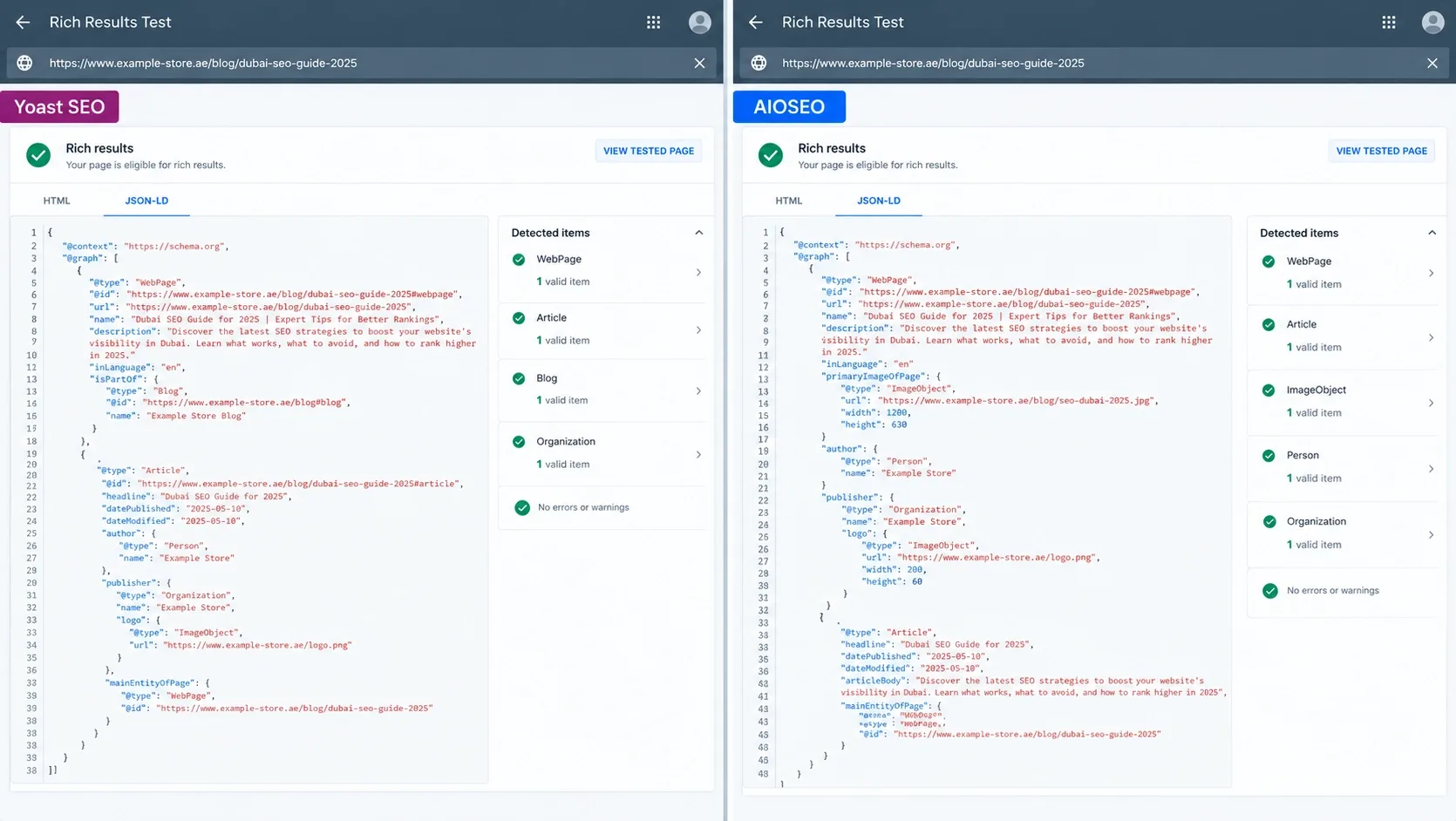The height and width of the screenshot is (821, 1456).
Task: Click the ImageObject item's green checkmark in the AIOSEO window
Action: click(1269, 390)
